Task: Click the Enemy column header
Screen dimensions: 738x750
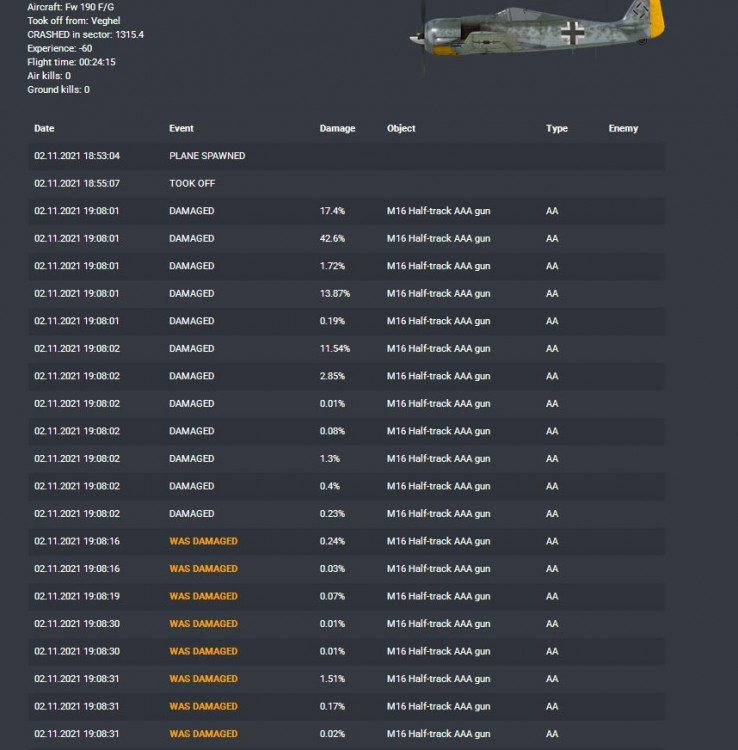Action: [x=623, y=129]
